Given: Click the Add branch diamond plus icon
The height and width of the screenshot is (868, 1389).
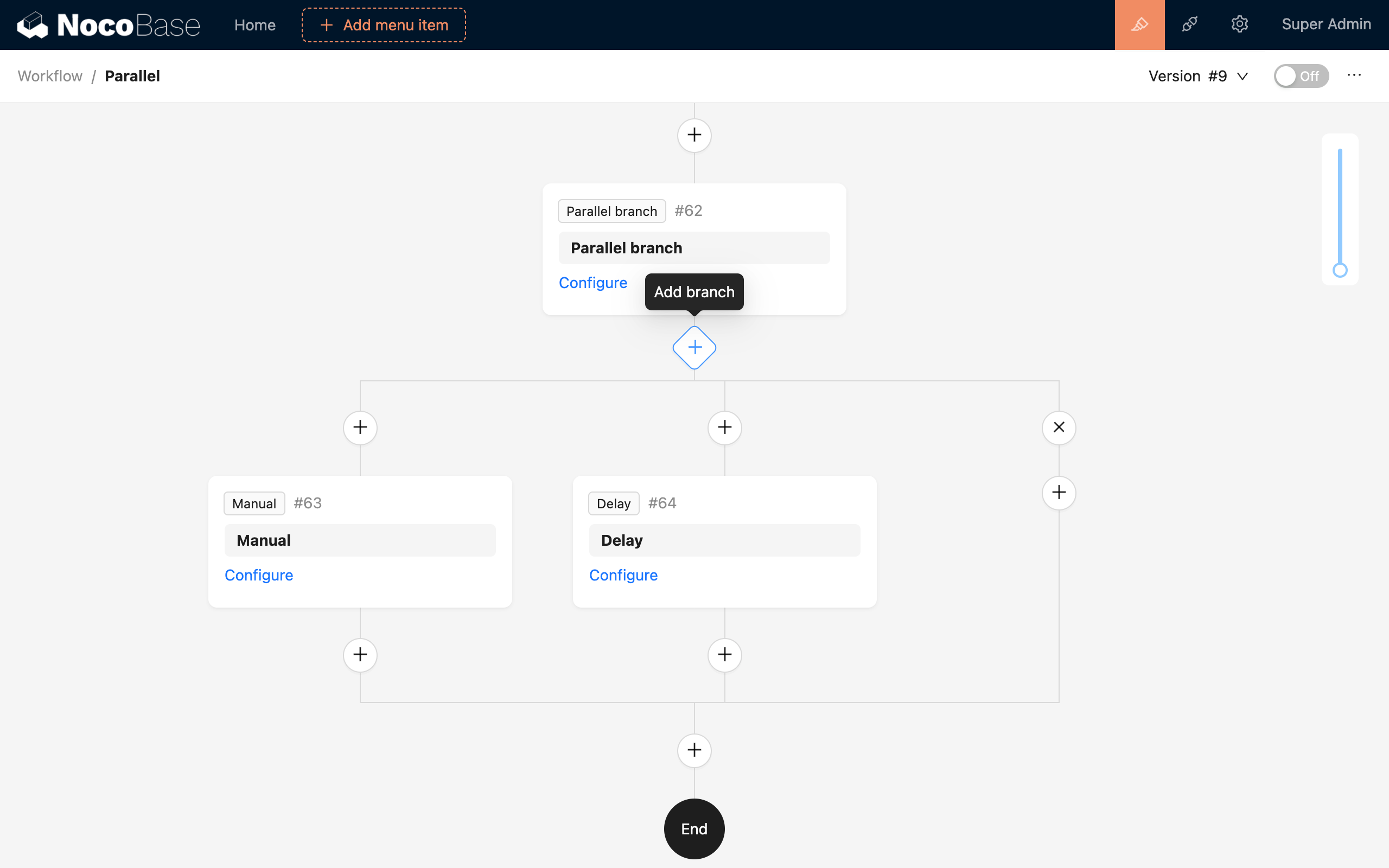Looking at the screenshot, I should 694,347.
